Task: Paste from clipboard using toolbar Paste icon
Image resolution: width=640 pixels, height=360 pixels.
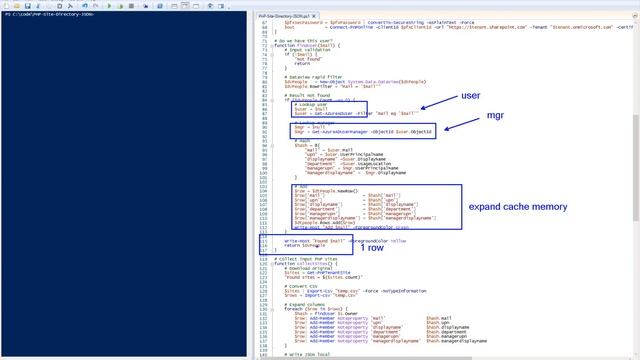Action: (x=60, y=6)
